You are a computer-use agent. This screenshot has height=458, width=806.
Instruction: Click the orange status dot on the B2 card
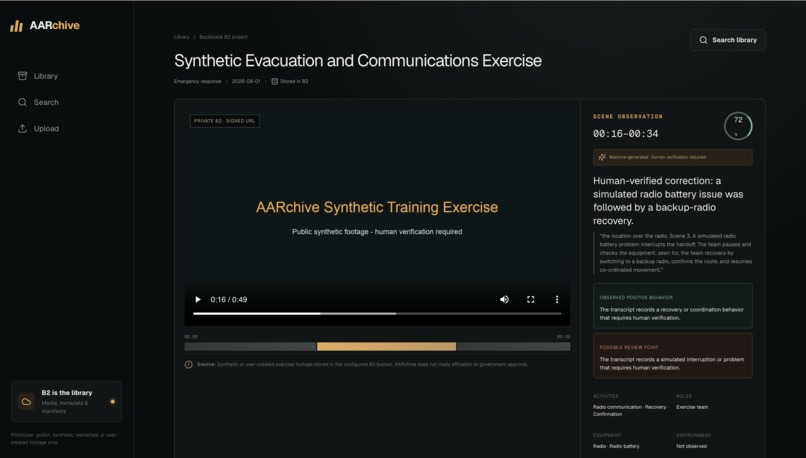coord(113,401)
